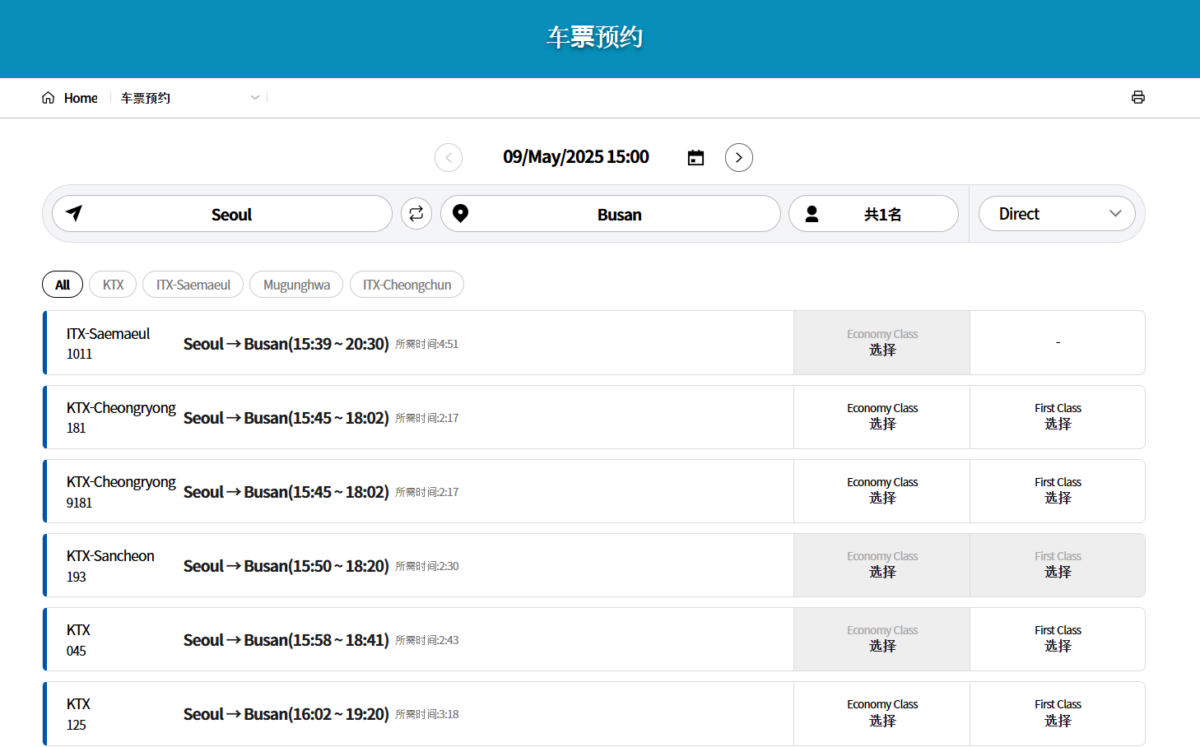Viewport: 1200px width, 747px height.
Task: Select the All train filter
Action: click(62, 285)
